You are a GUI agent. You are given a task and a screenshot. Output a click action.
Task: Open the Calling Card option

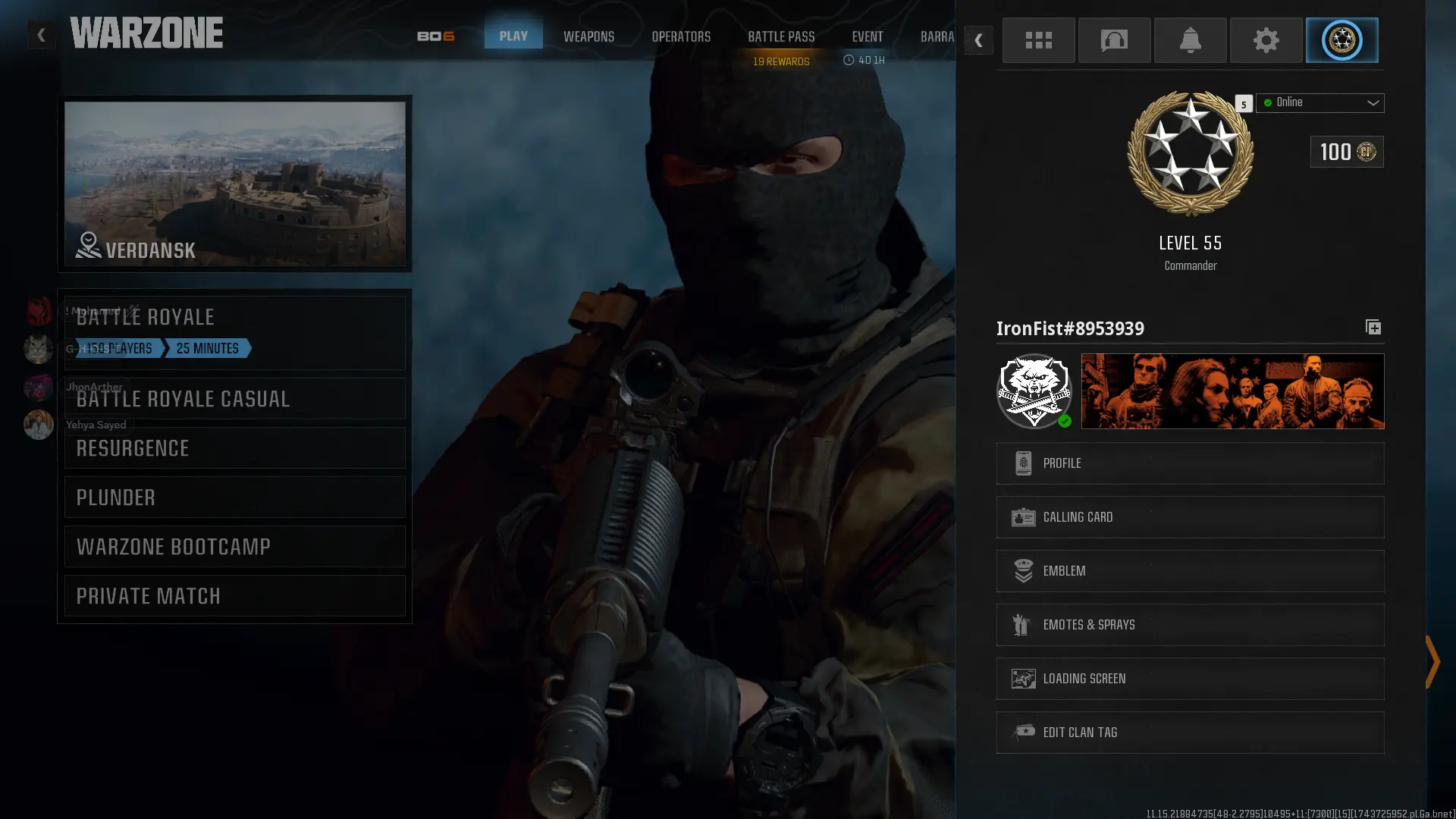pos(1190,517)
